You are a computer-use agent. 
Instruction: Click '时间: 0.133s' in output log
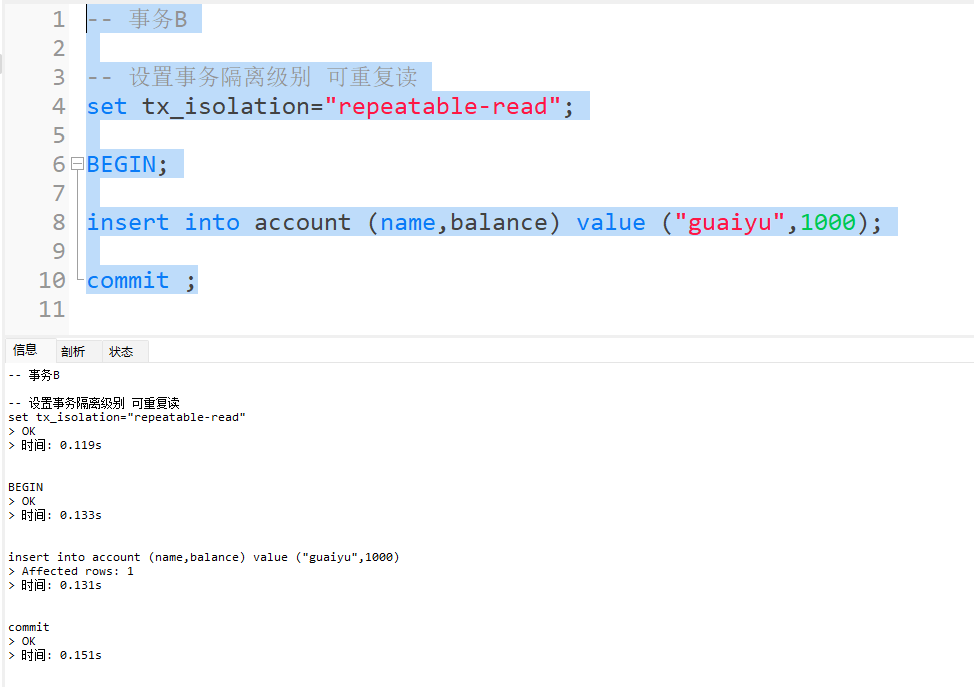click(61, 516)
